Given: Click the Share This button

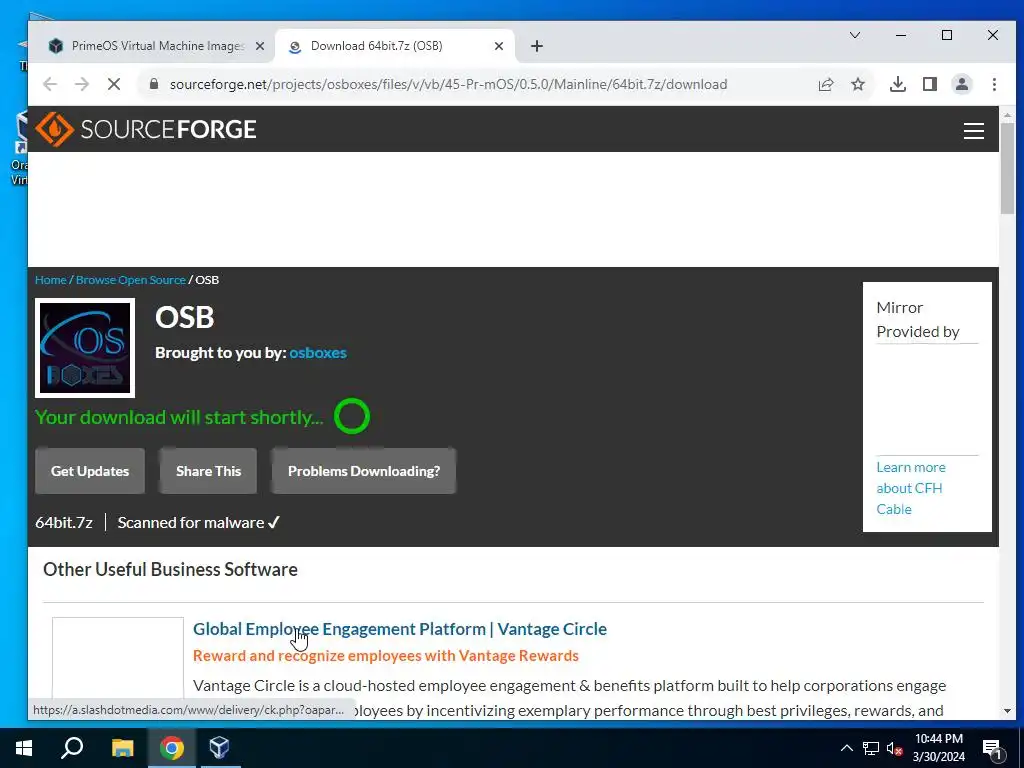Looking at the screenshot, I should tap(208, 471).
